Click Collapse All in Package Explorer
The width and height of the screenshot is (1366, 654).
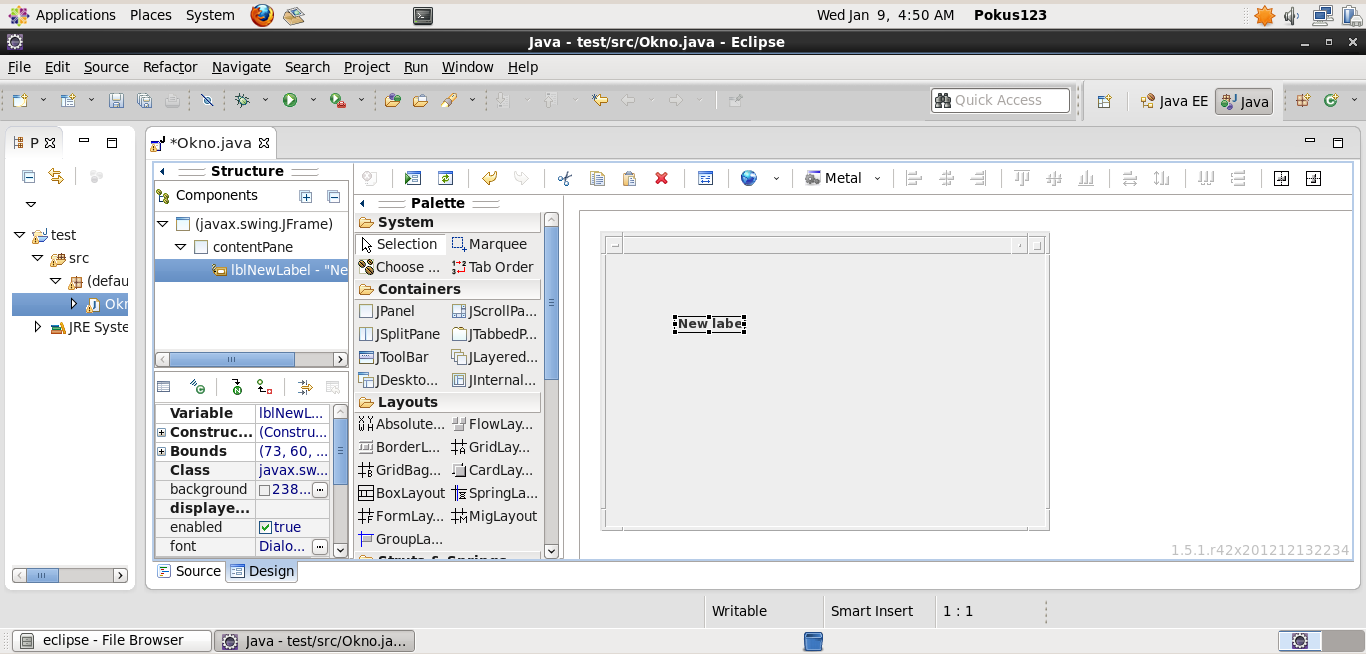(x=28, y=177)
